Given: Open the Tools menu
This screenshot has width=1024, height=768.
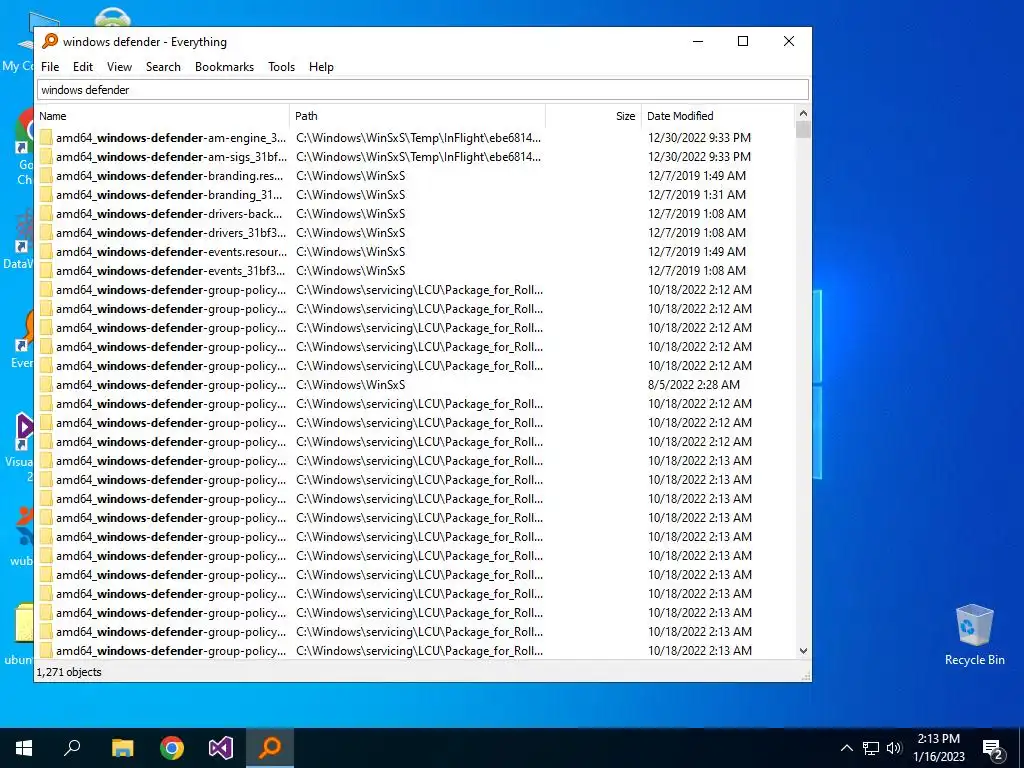Looking at the screenshot, I should point(281,67).
